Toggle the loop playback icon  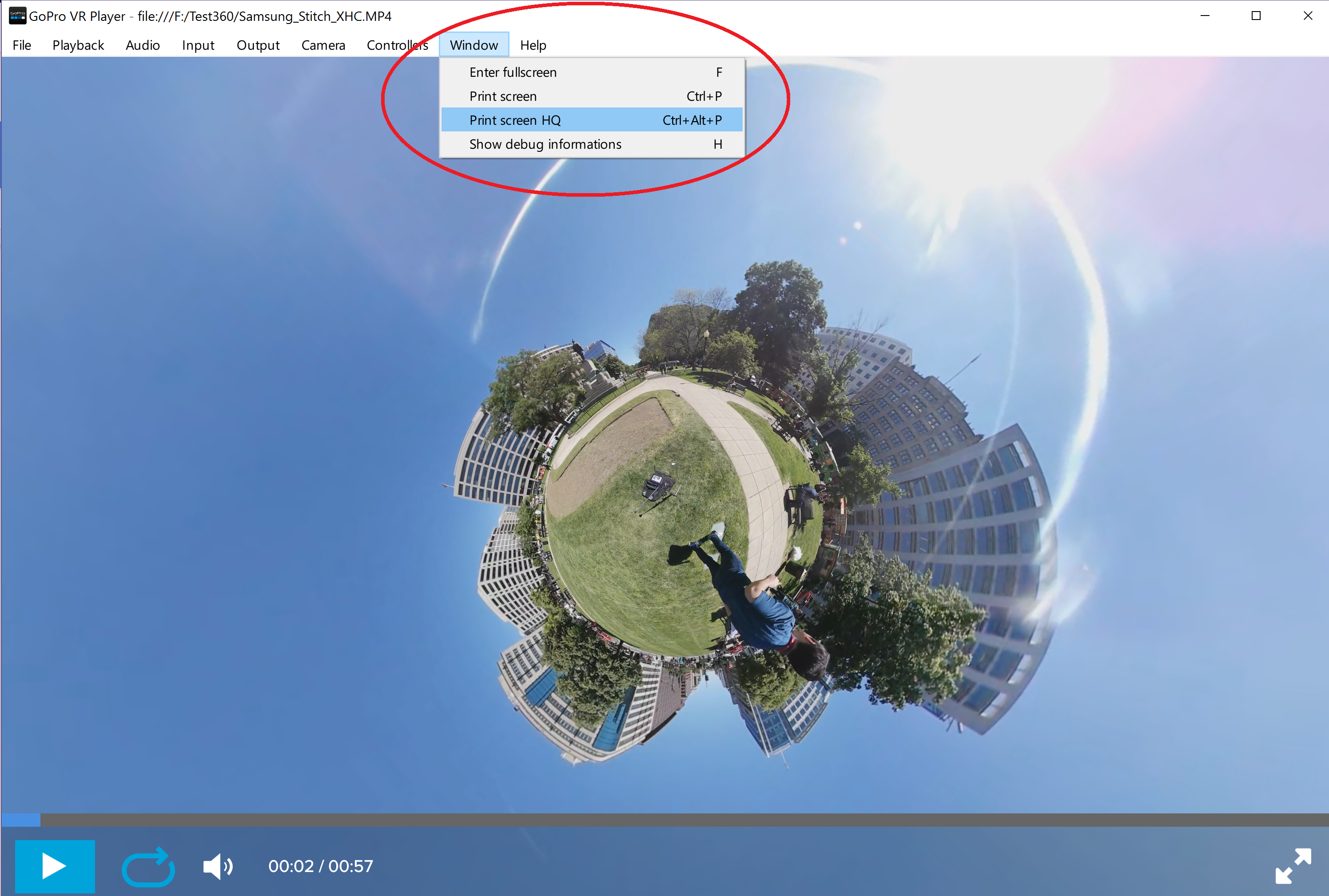coord(148,866)
